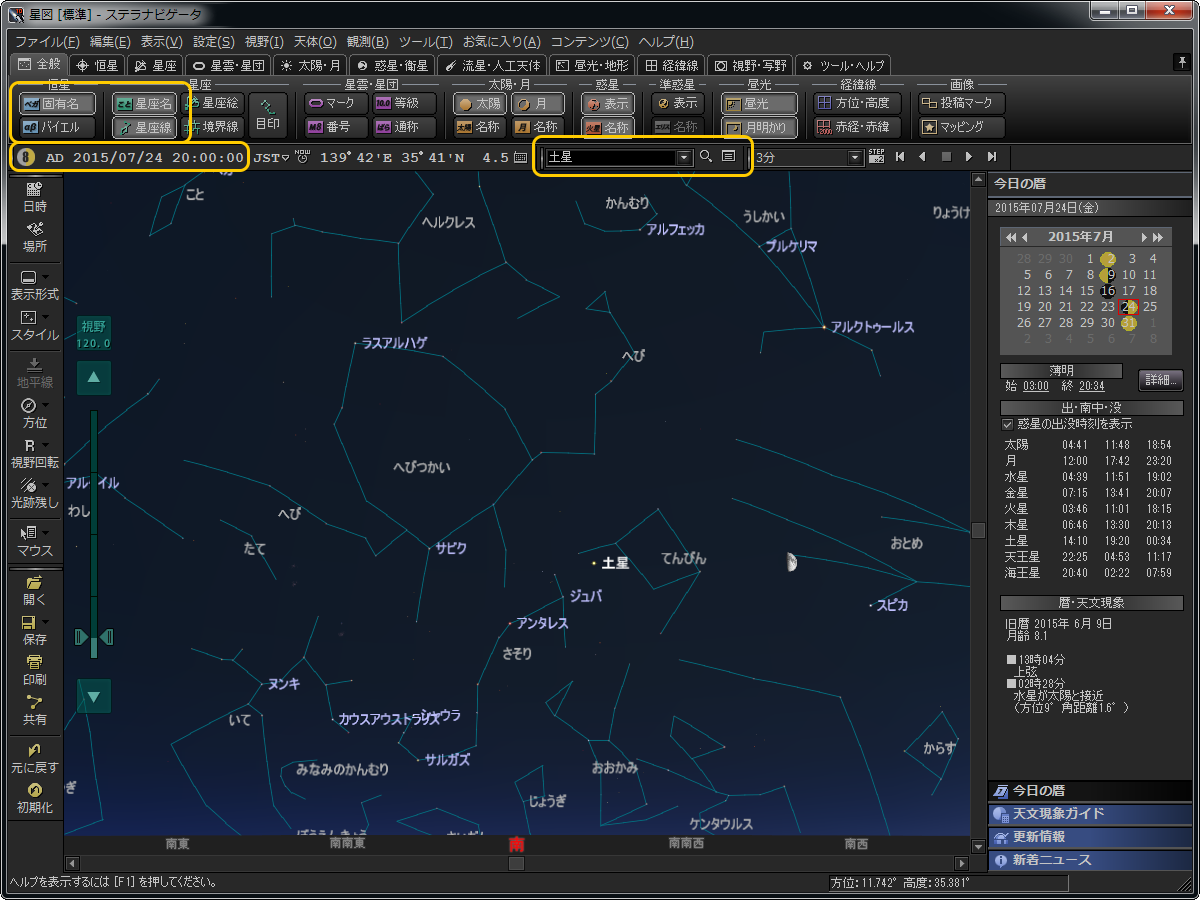The width and height of the screenshot is (1200, 900).
Task: Expand the 土星 object search dropdown
Action: pos(684,158)
